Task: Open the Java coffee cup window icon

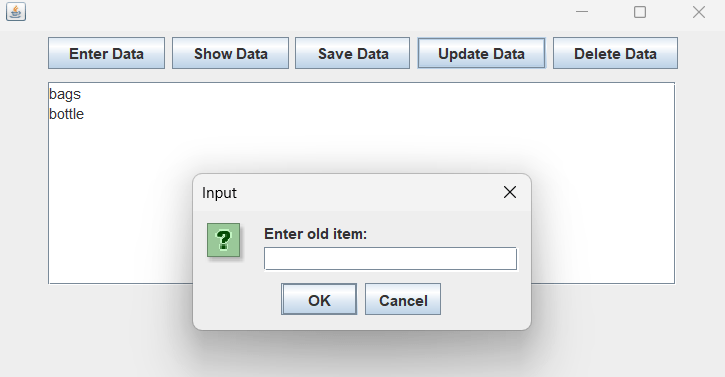Action: [16, 12]
